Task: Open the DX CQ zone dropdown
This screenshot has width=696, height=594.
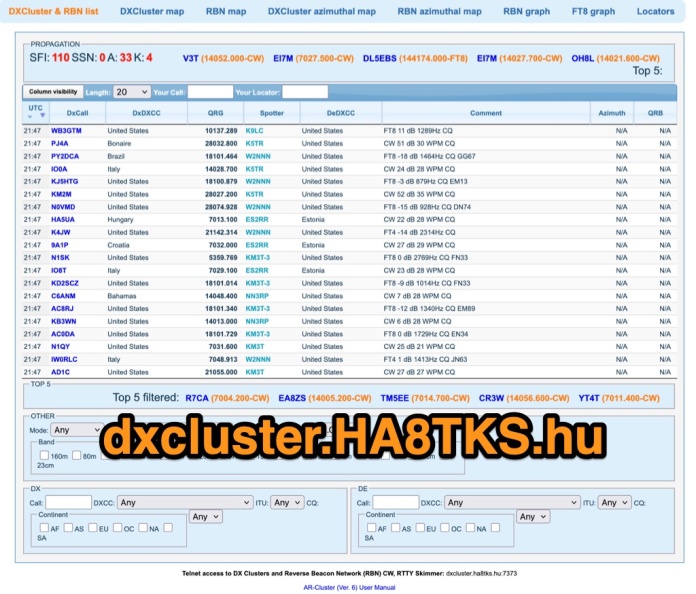Action: (x=206, y=516)
